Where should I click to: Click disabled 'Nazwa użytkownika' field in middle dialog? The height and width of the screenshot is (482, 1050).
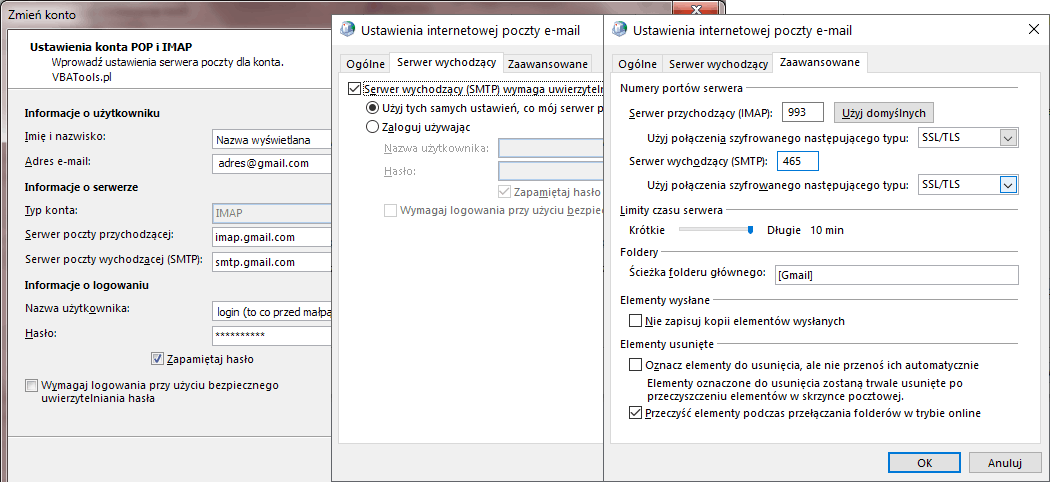point(550,148)
